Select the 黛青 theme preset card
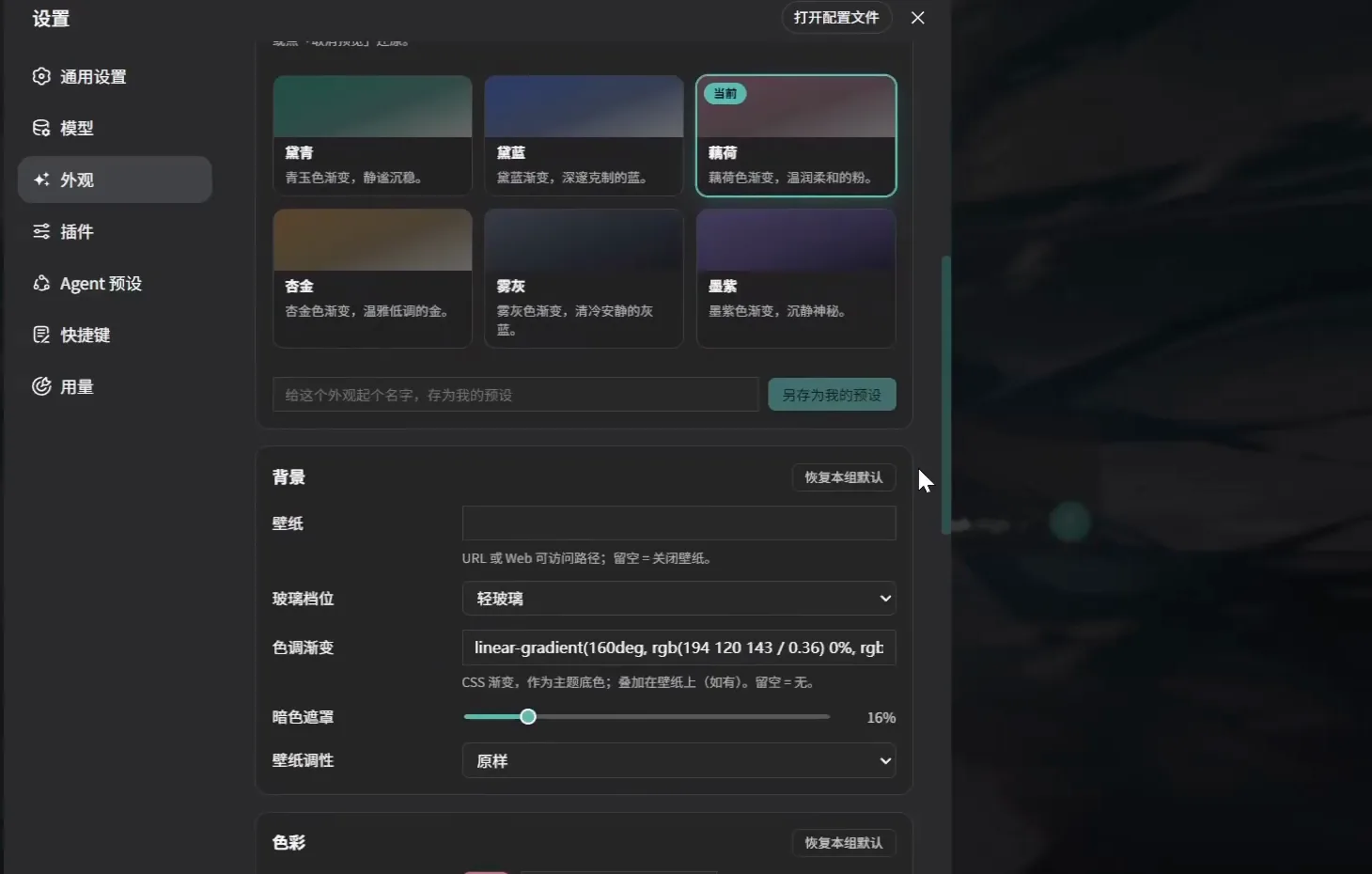Viewport: 1372px width, 874px height. tap(372, 135)
